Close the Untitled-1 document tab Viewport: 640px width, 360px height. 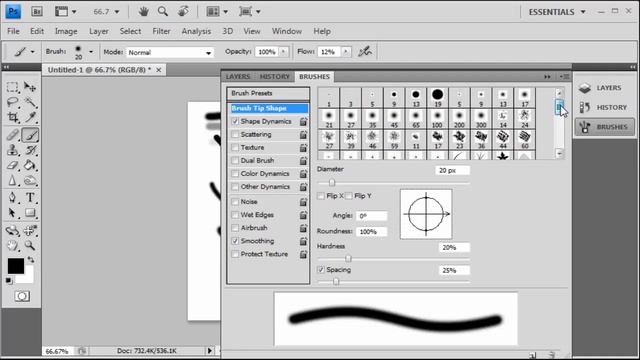point(159,70)
